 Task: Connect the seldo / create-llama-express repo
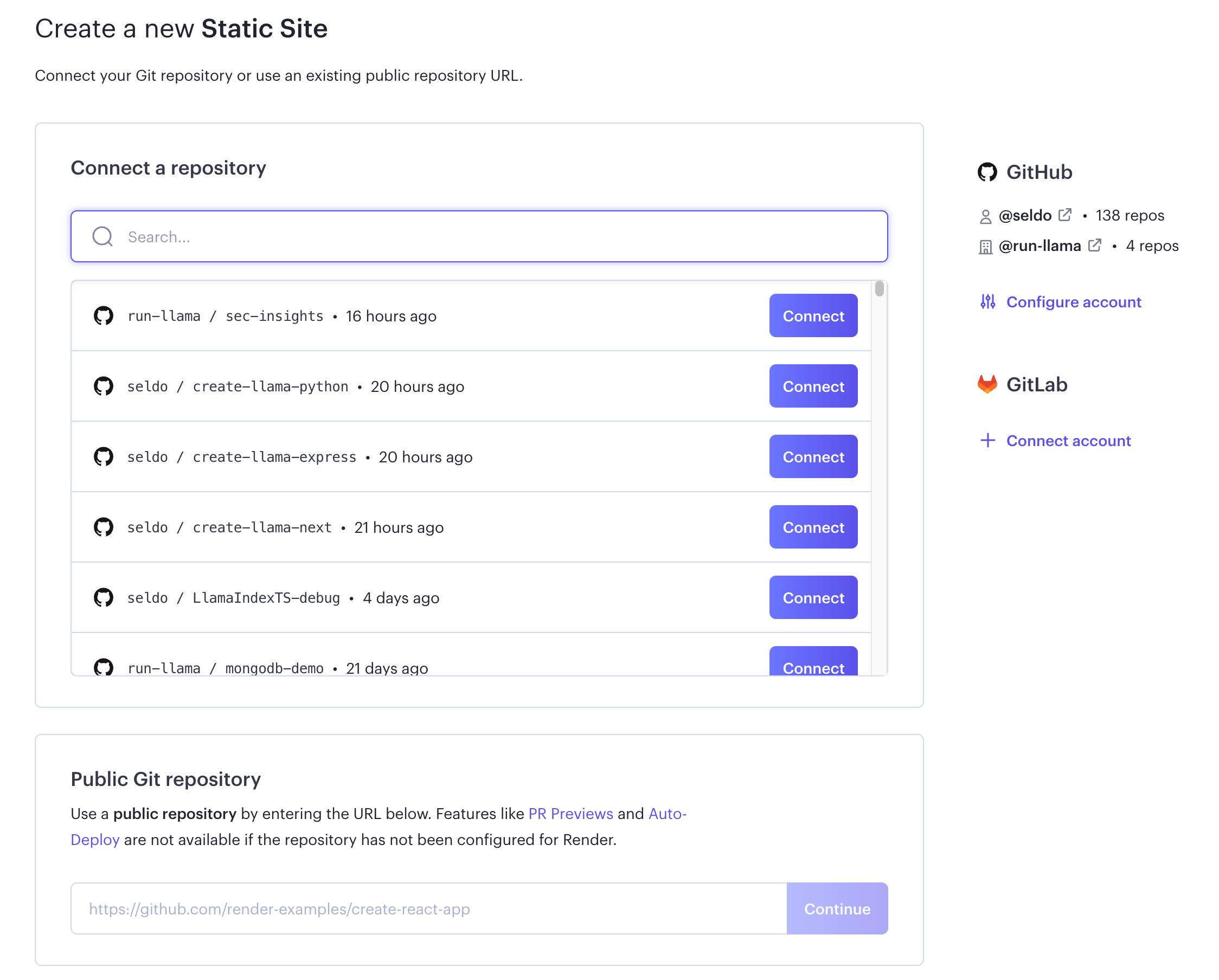coord(813,456)
